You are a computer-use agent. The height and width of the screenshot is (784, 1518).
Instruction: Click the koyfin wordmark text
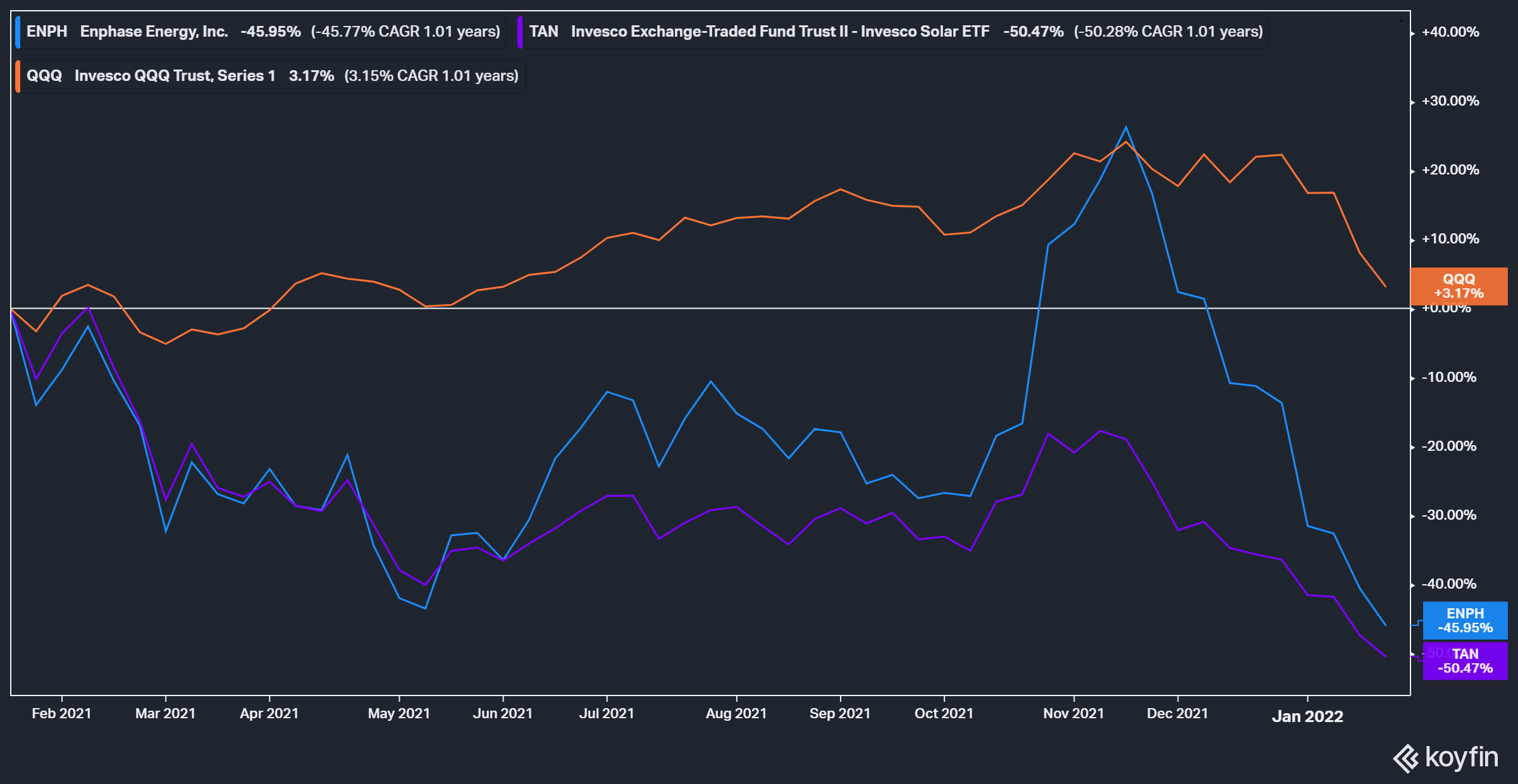pyautogui.click(x=1461, y=757)
